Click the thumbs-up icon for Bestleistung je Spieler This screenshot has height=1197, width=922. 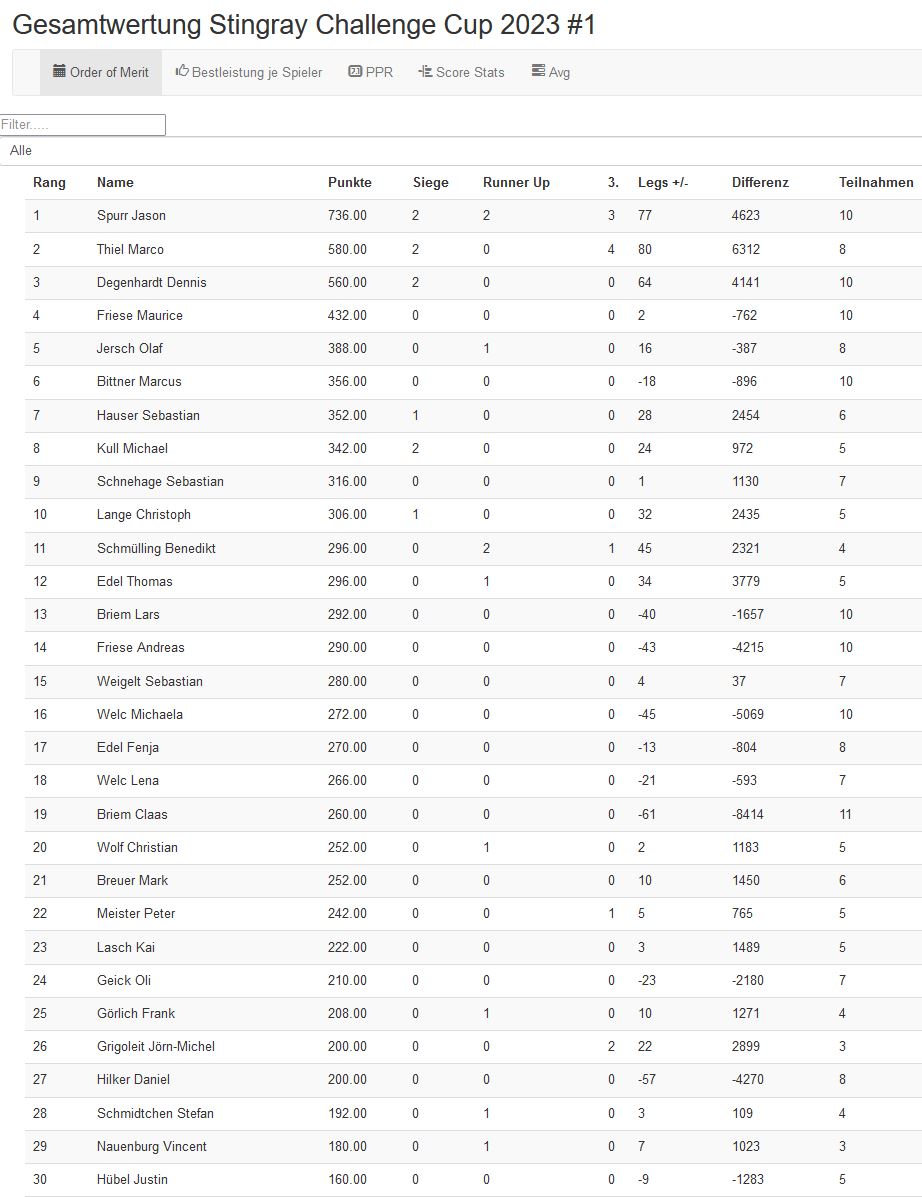coord(182,71)
